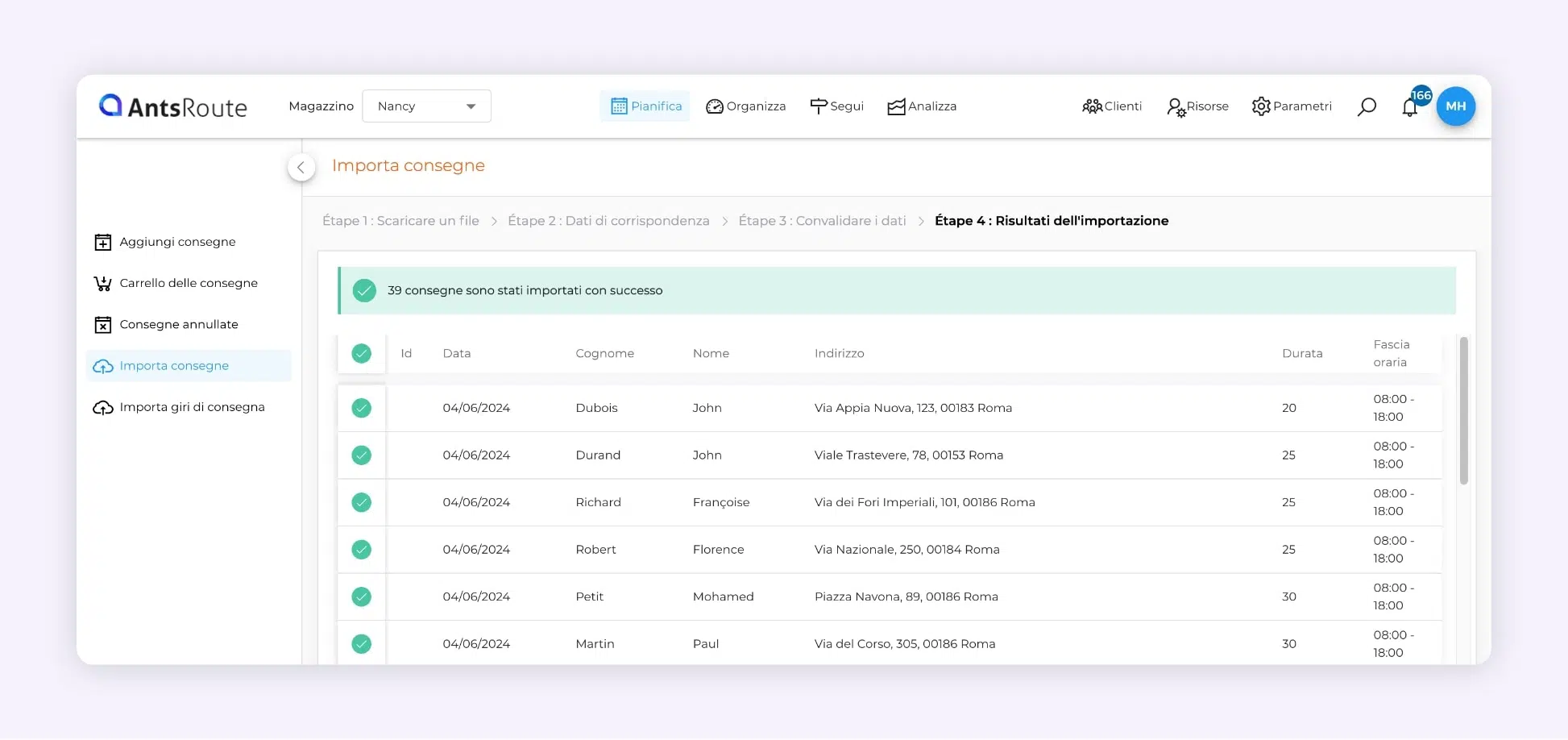Go to Étape 3 Convalidare i dati

822,221
